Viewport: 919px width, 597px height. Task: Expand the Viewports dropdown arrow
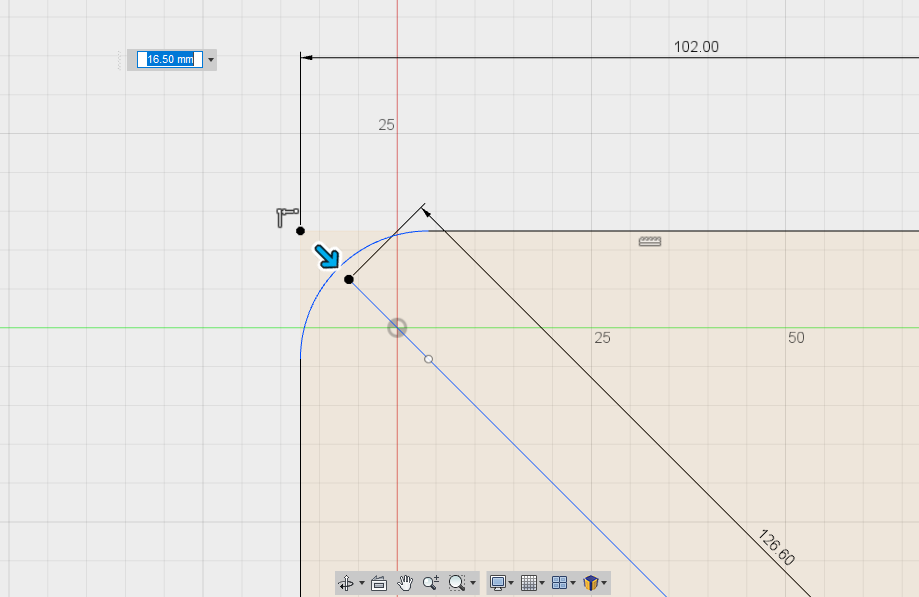[x=573, y=583]
